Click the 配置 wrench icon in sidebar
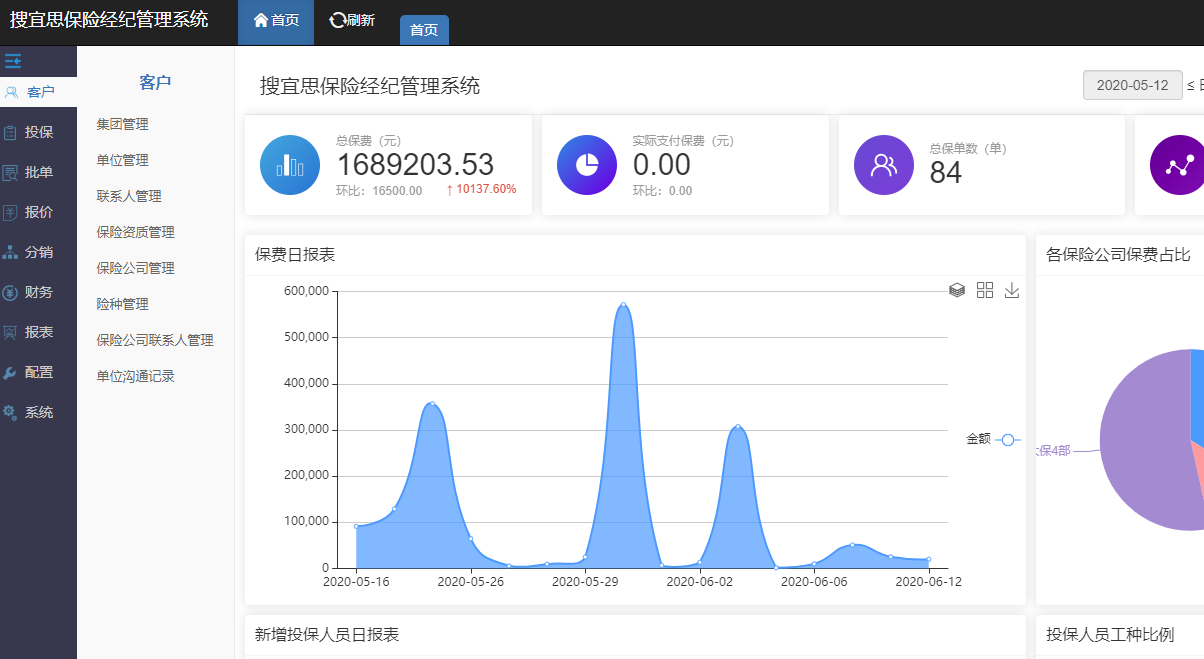Image resolution: width=1204 pixels, height=659 pixels. tap(10, 372)
